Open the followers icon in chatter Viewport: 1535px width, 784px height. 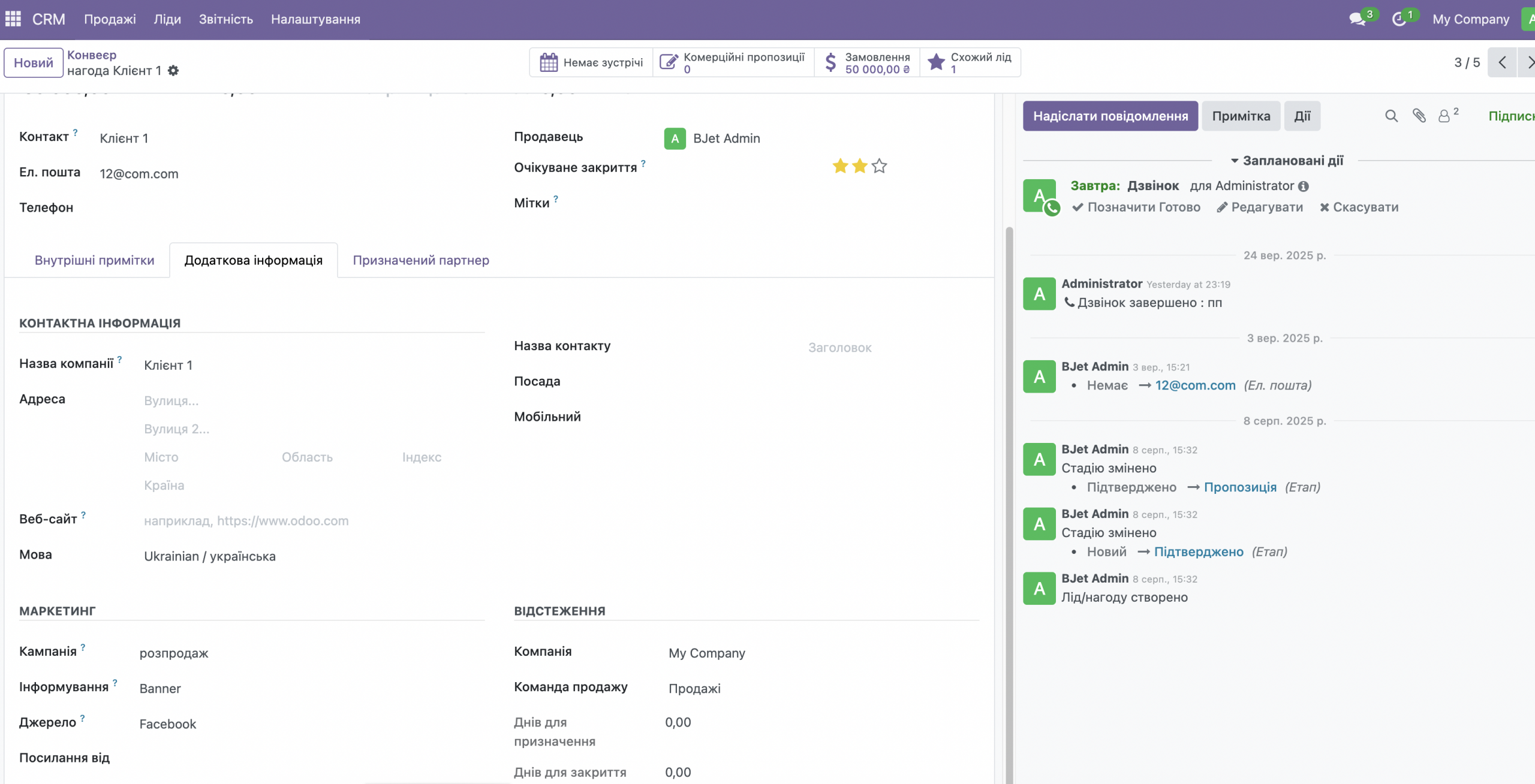point(1444,116)
